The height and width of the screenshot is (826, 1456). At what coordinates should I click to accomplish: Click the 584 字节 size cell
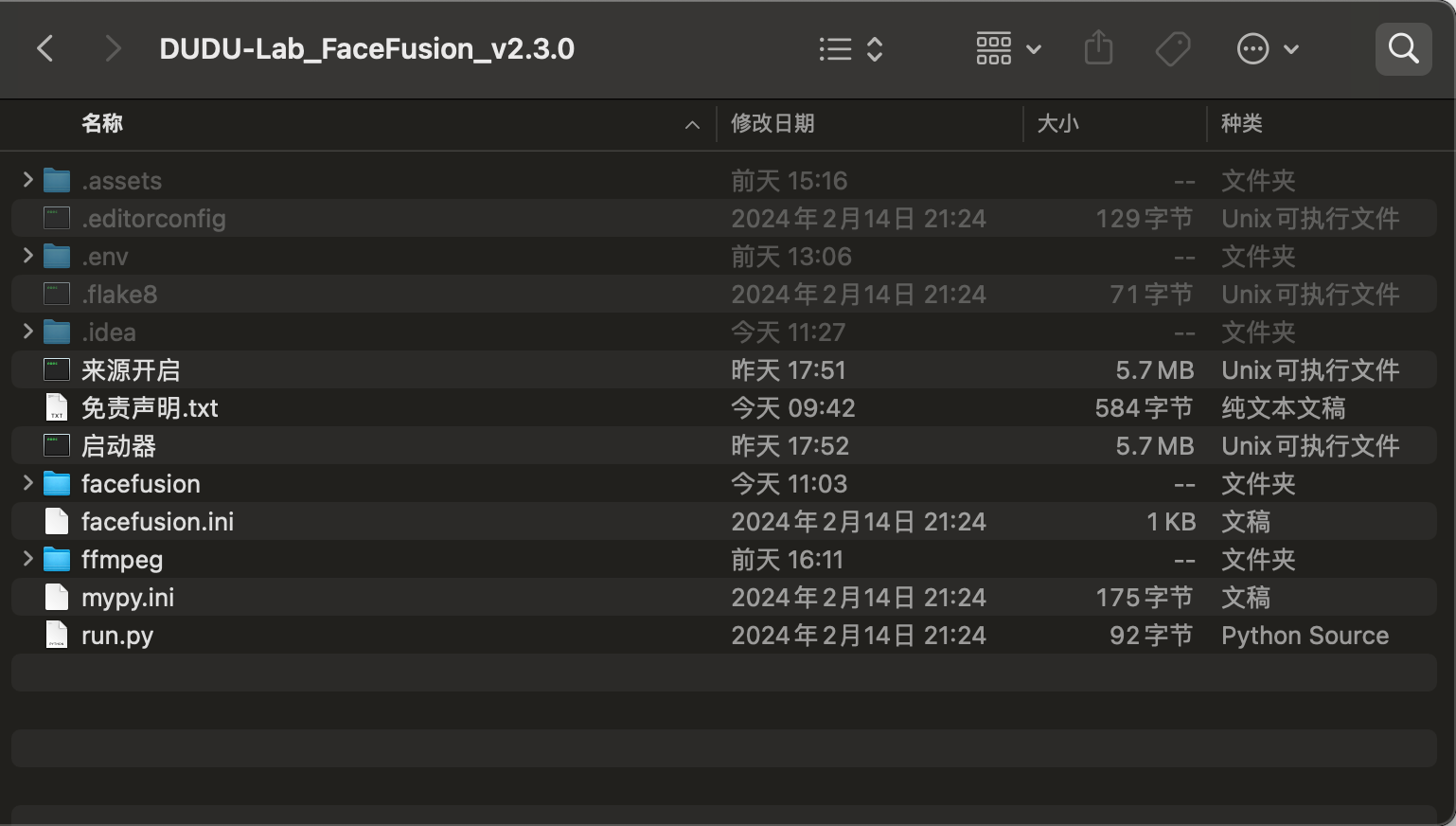click(1144, 408)
